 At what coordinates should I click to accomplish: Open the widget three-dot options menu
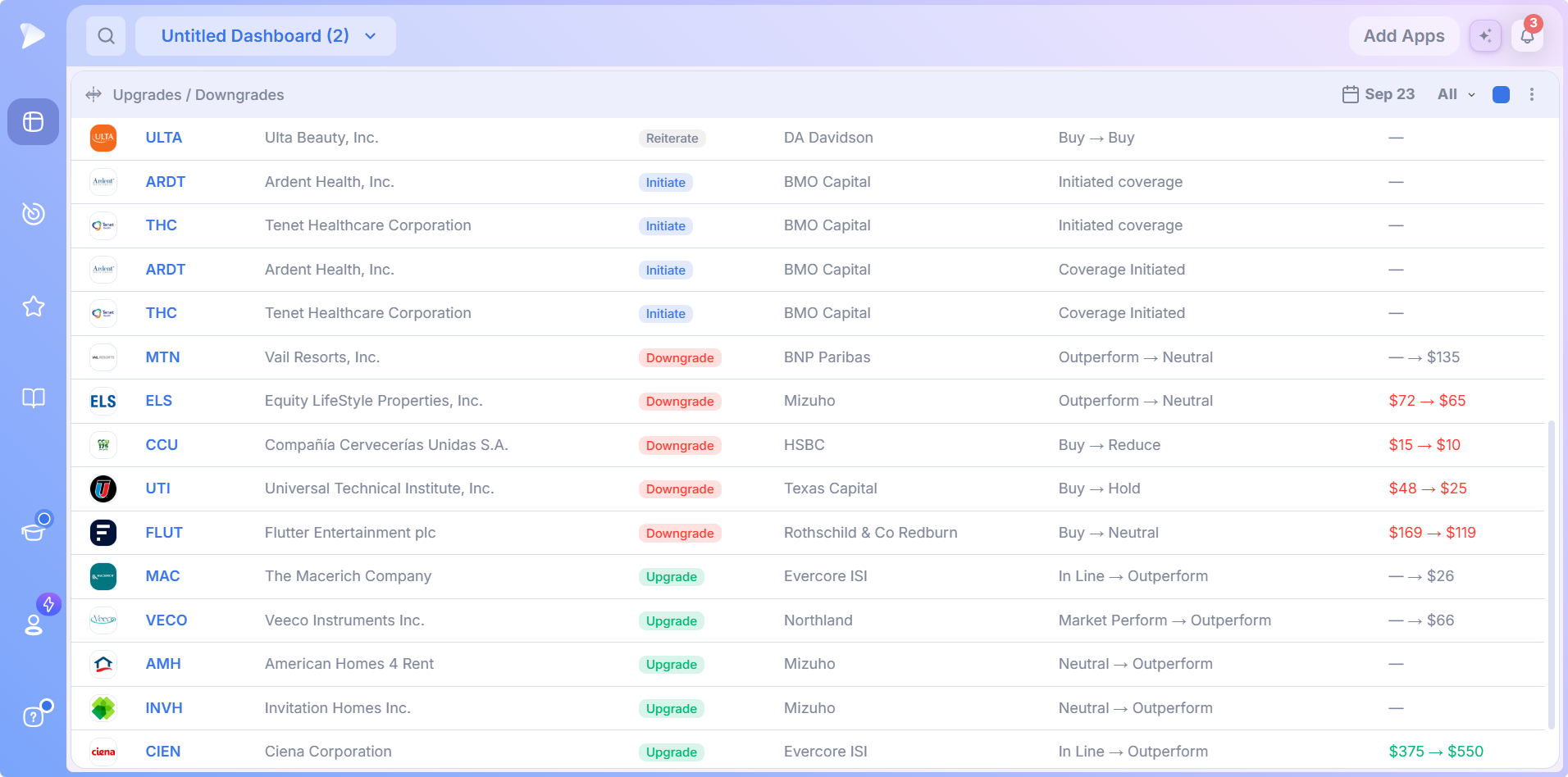[1532, 94]
